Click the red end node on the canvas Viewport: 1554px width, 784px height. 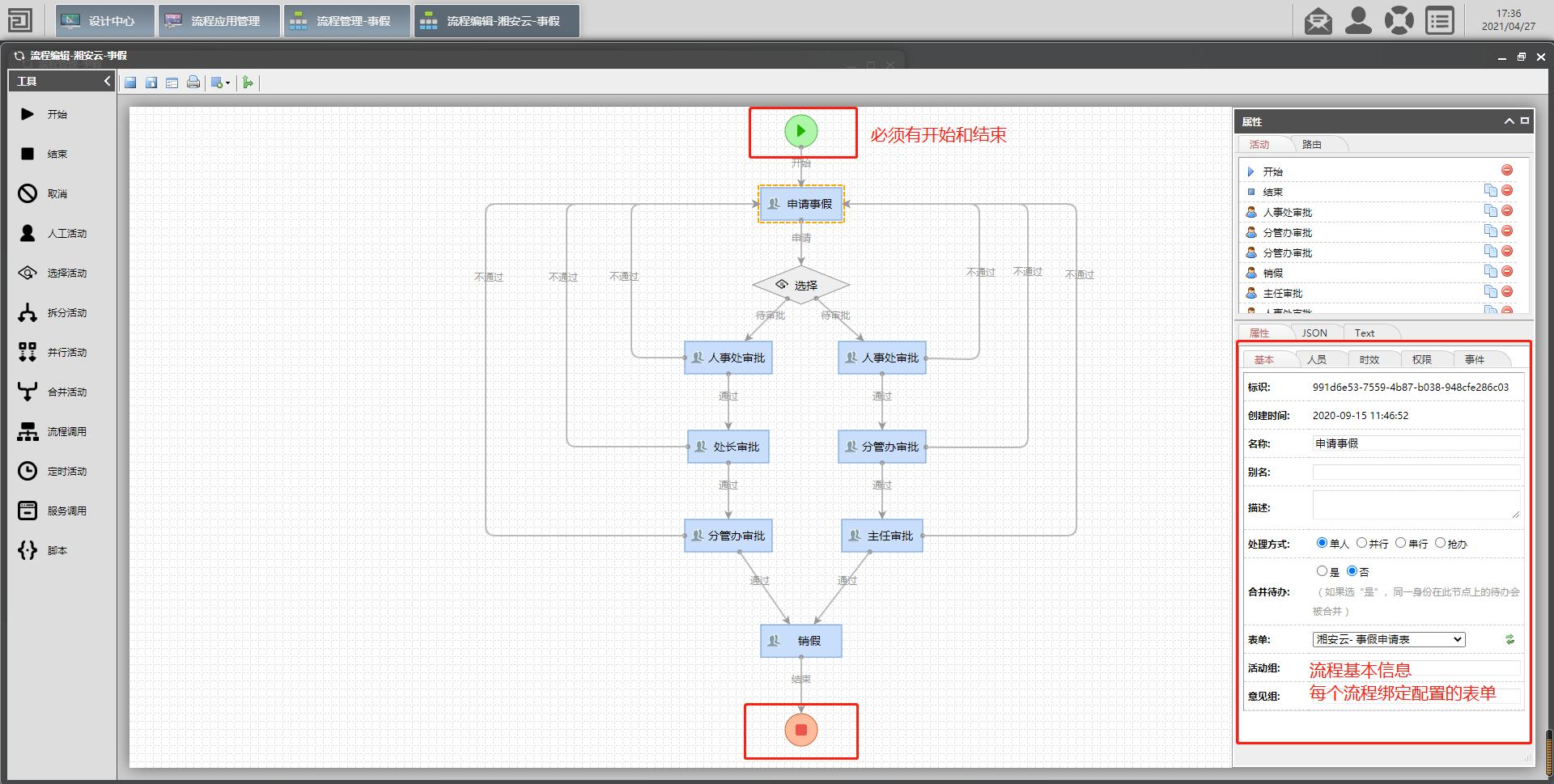(x=801, y=730)
